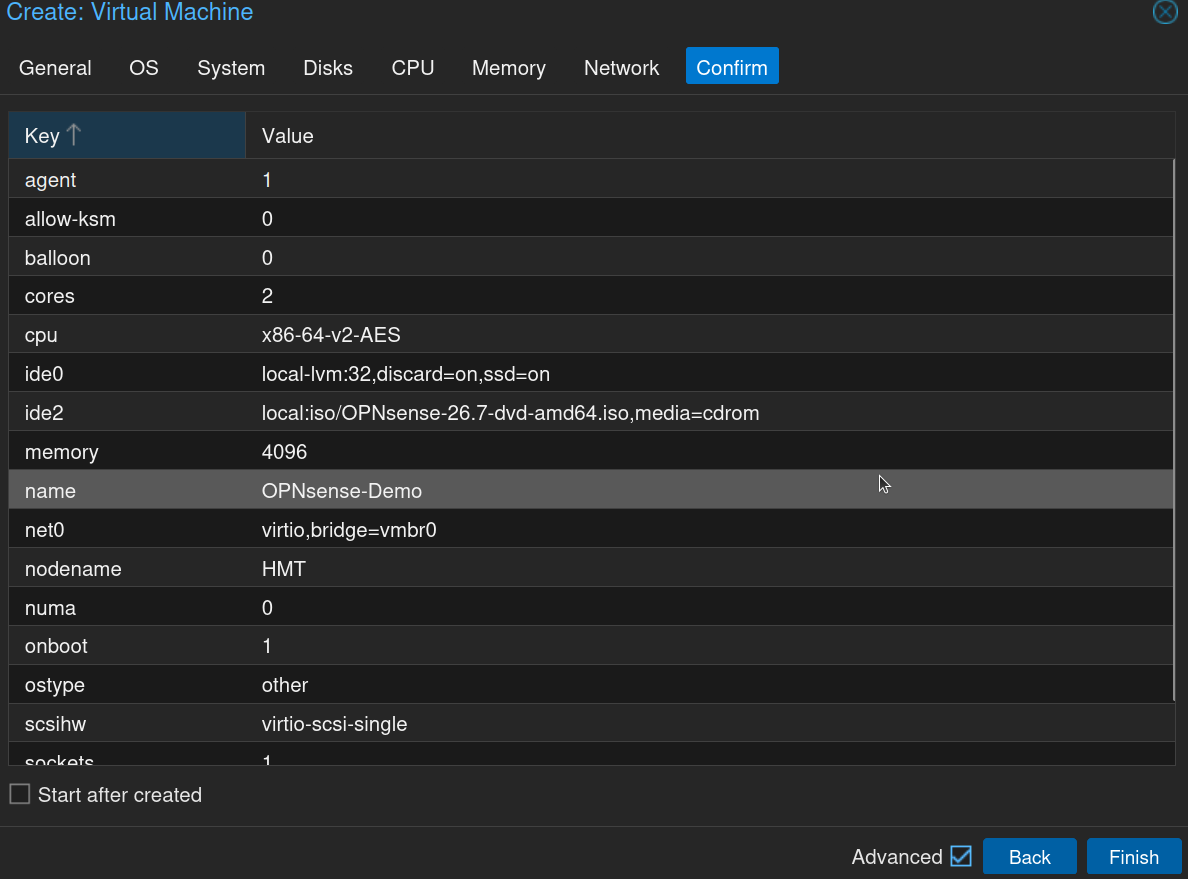
Task: Click the memory value 4096
Action: tap(284, 452)
